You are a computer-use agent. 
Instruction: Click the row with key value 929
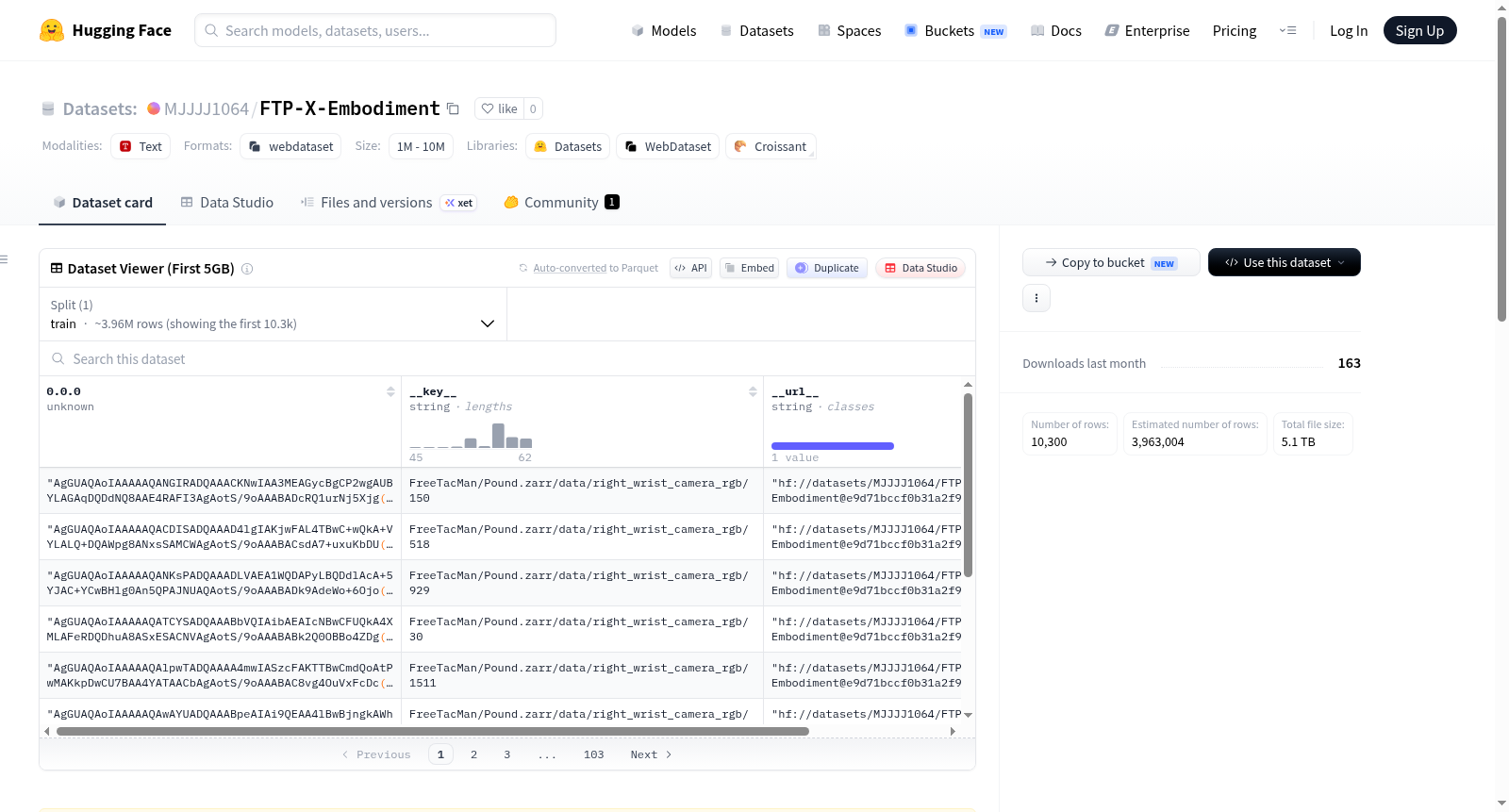pyautogui.click(x=501, y=583)
